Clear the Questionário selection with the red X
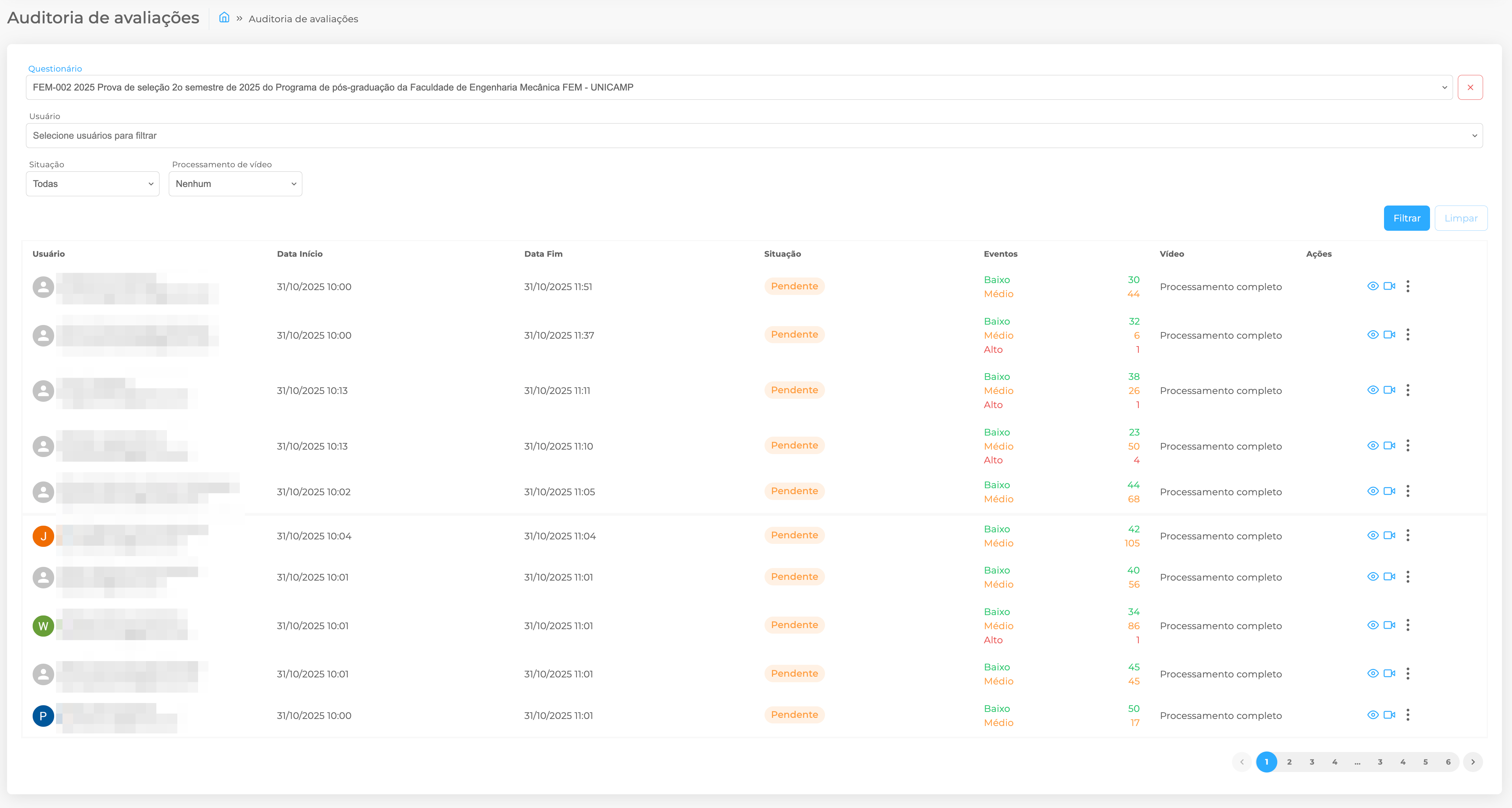This screenshot has height=808, width=1512. (1470, 88)
